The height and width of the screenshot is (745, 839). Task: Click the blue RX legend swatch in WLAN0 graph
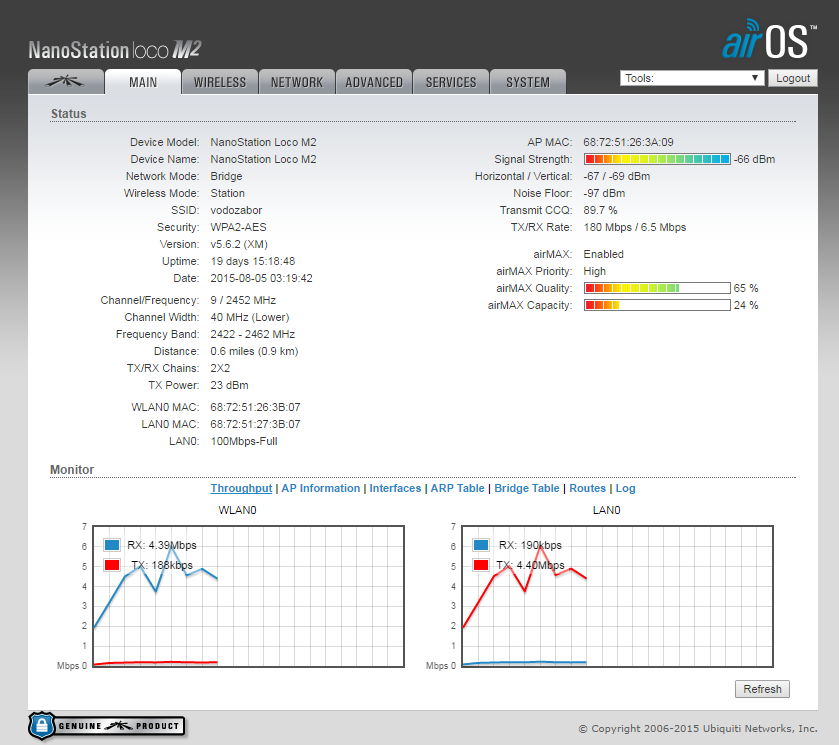pyautogui.click(x=112, y=545)
